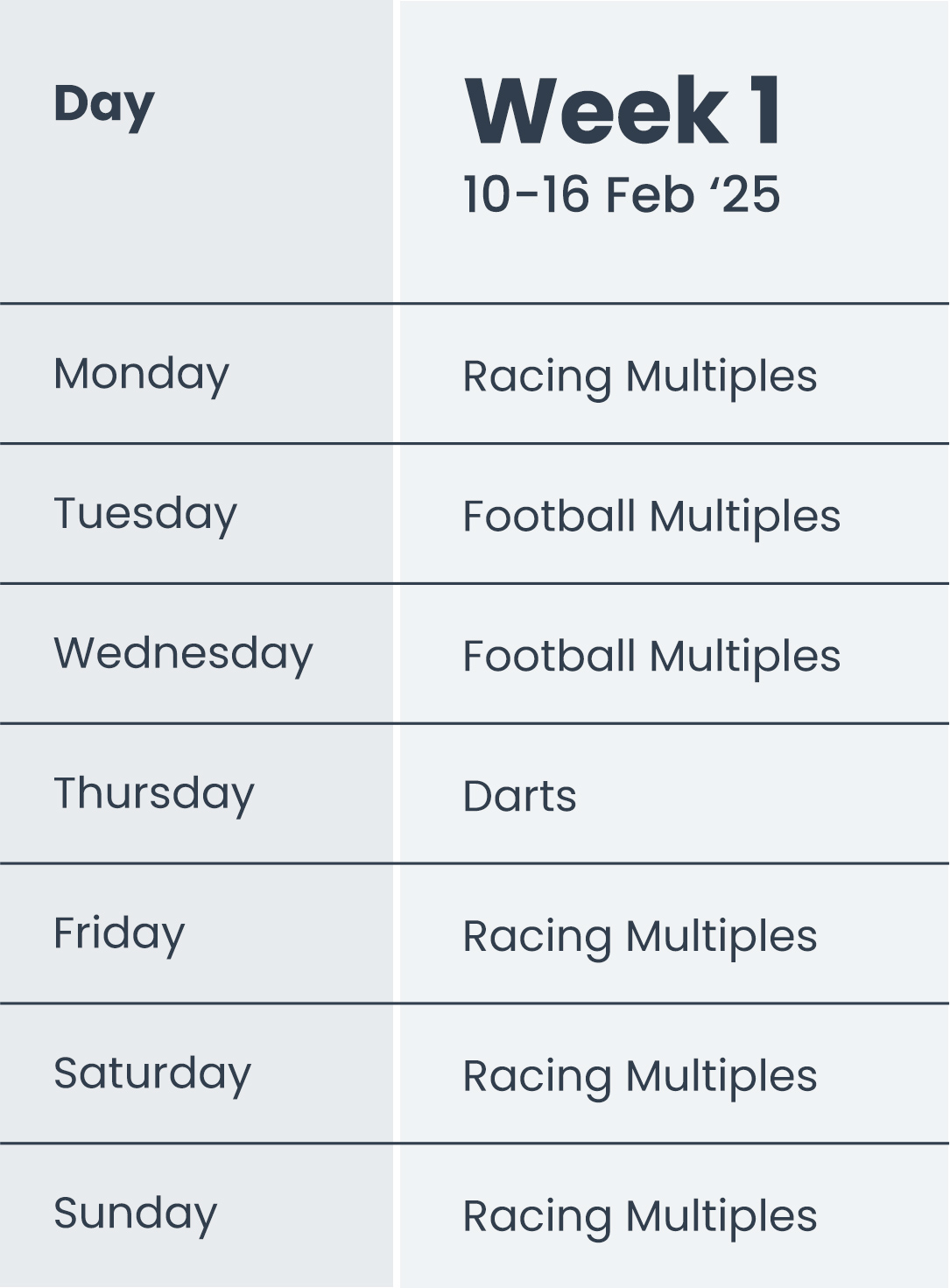Select the Monday row label
Screen dimensions: 950x1288
pos(141,374)
